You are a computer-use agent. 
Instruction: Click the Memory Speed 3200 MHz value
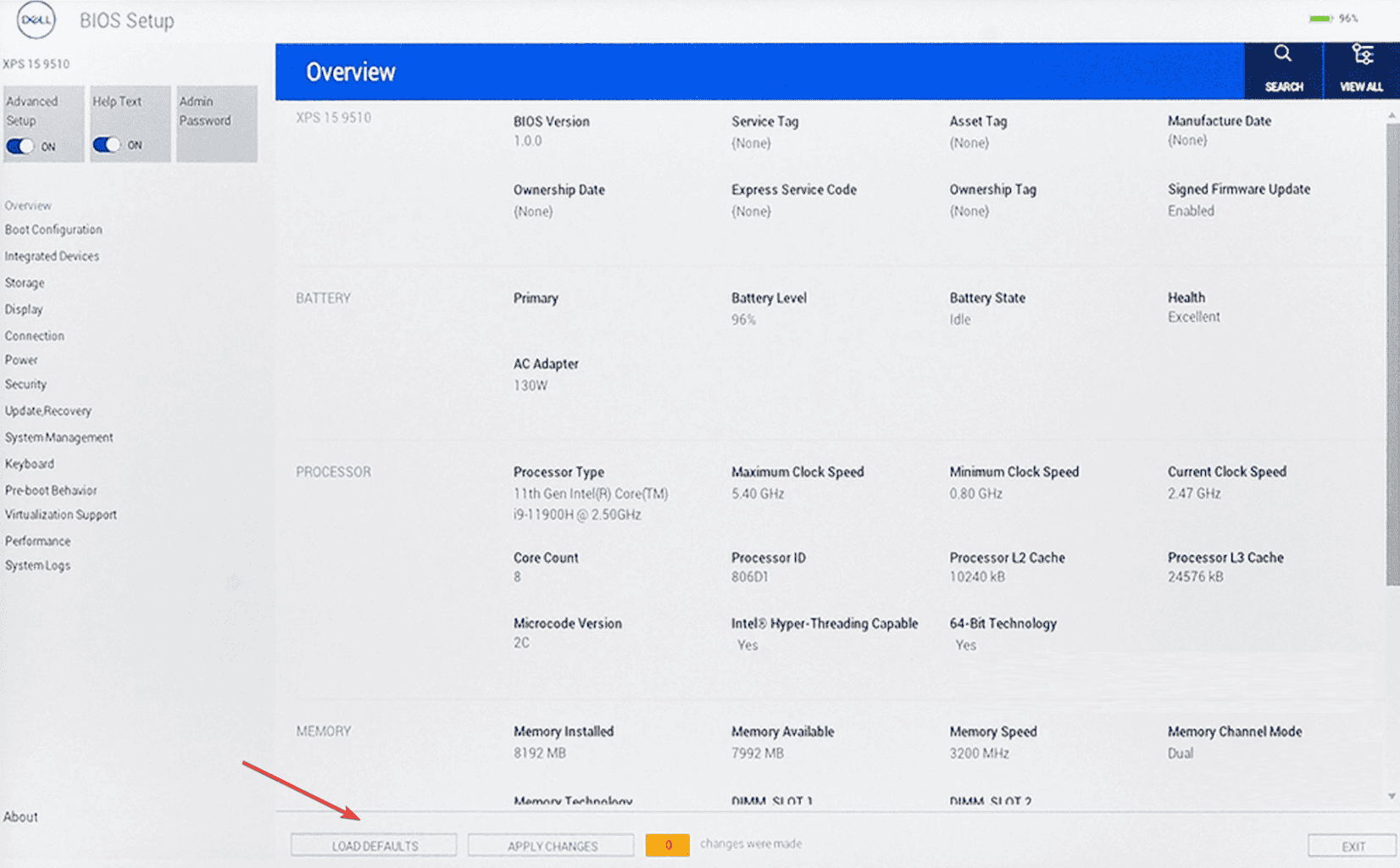(979, 753)
